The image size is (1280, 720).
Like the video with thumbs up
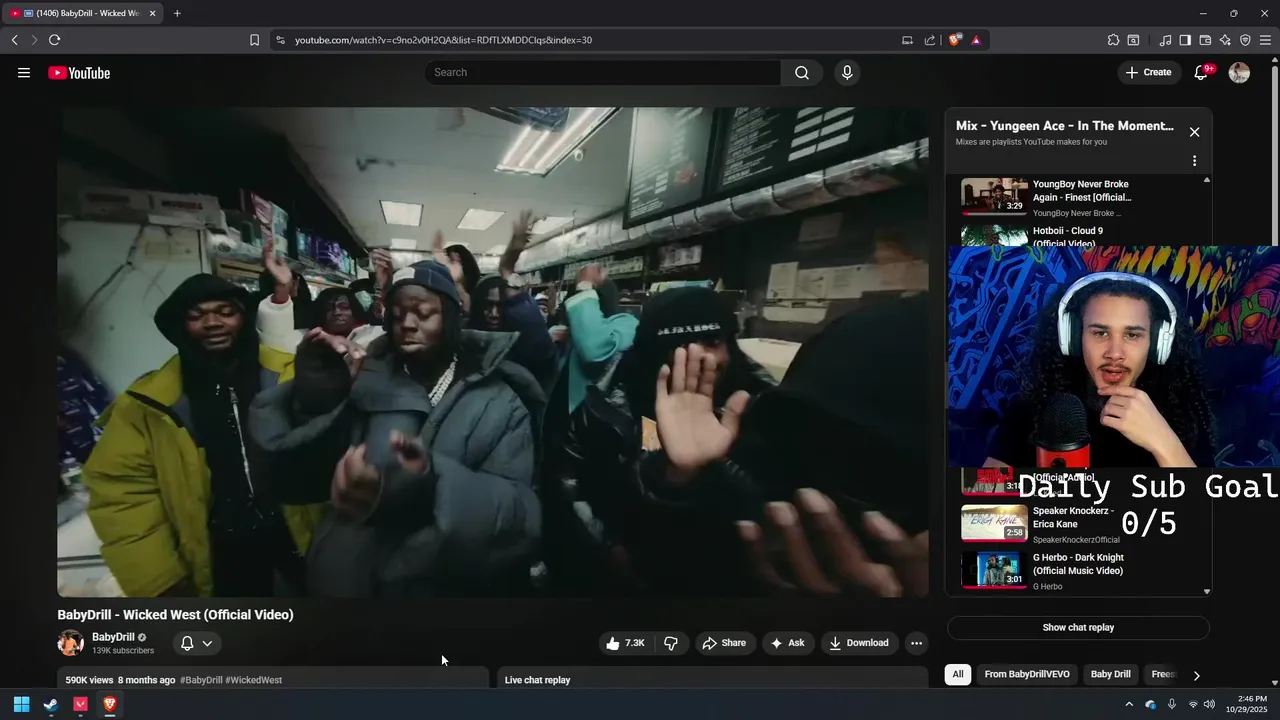(625, 643)
